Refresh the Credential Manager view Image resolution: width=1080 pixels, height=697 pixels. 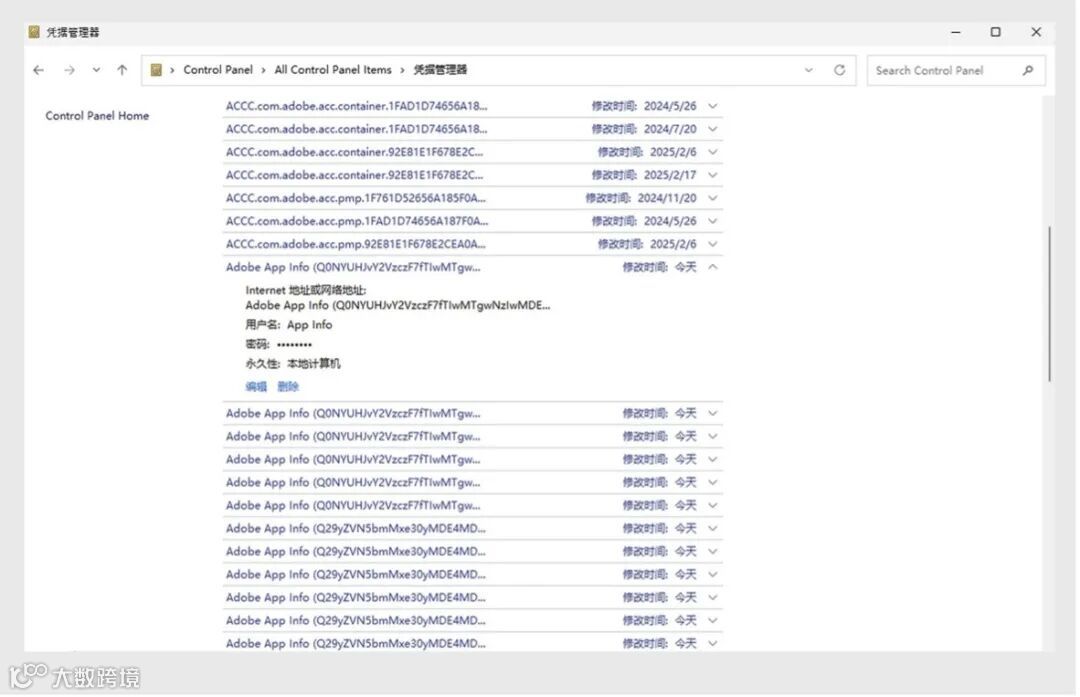pos(840,70)
